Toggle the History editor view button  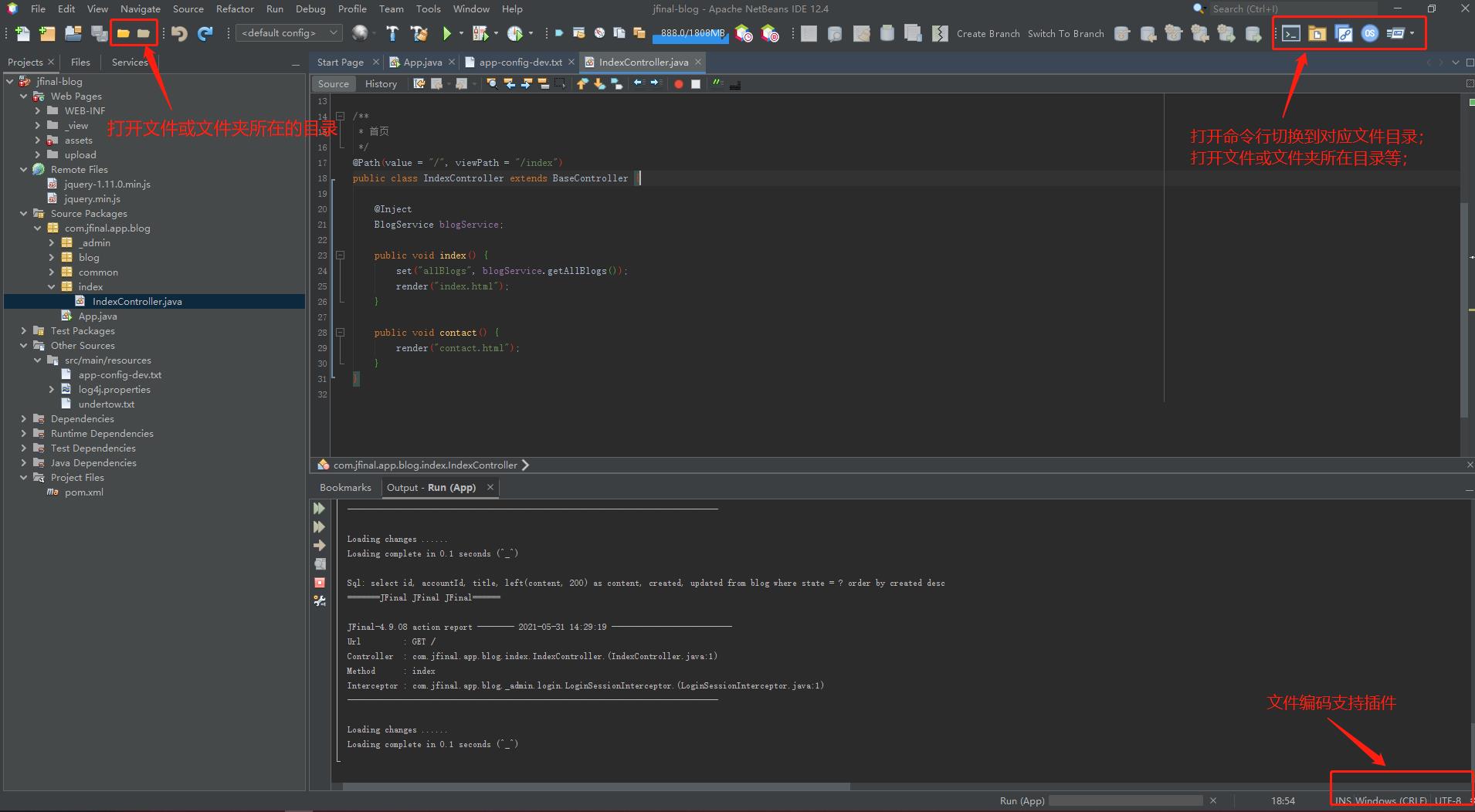pos(381,83)
